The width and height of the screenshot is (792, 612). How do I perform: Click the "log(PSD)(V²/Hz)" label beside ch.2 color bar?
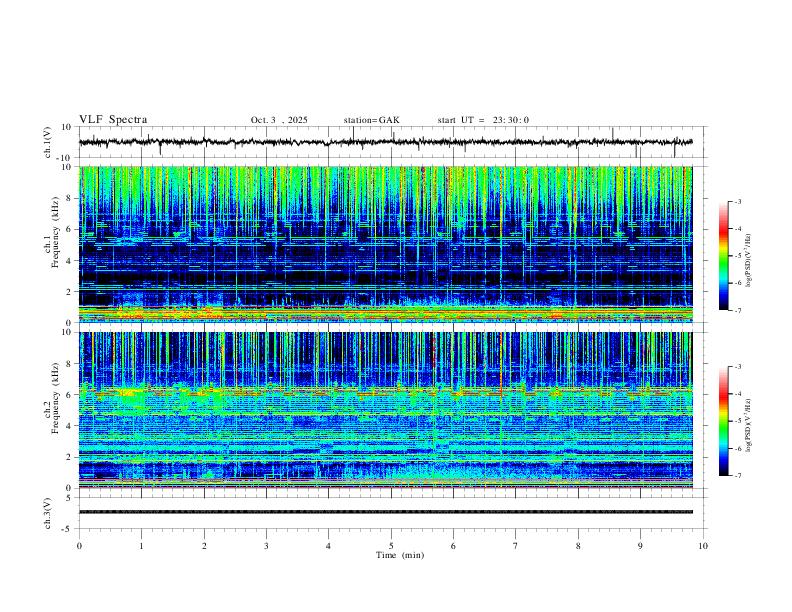point(749,425)
